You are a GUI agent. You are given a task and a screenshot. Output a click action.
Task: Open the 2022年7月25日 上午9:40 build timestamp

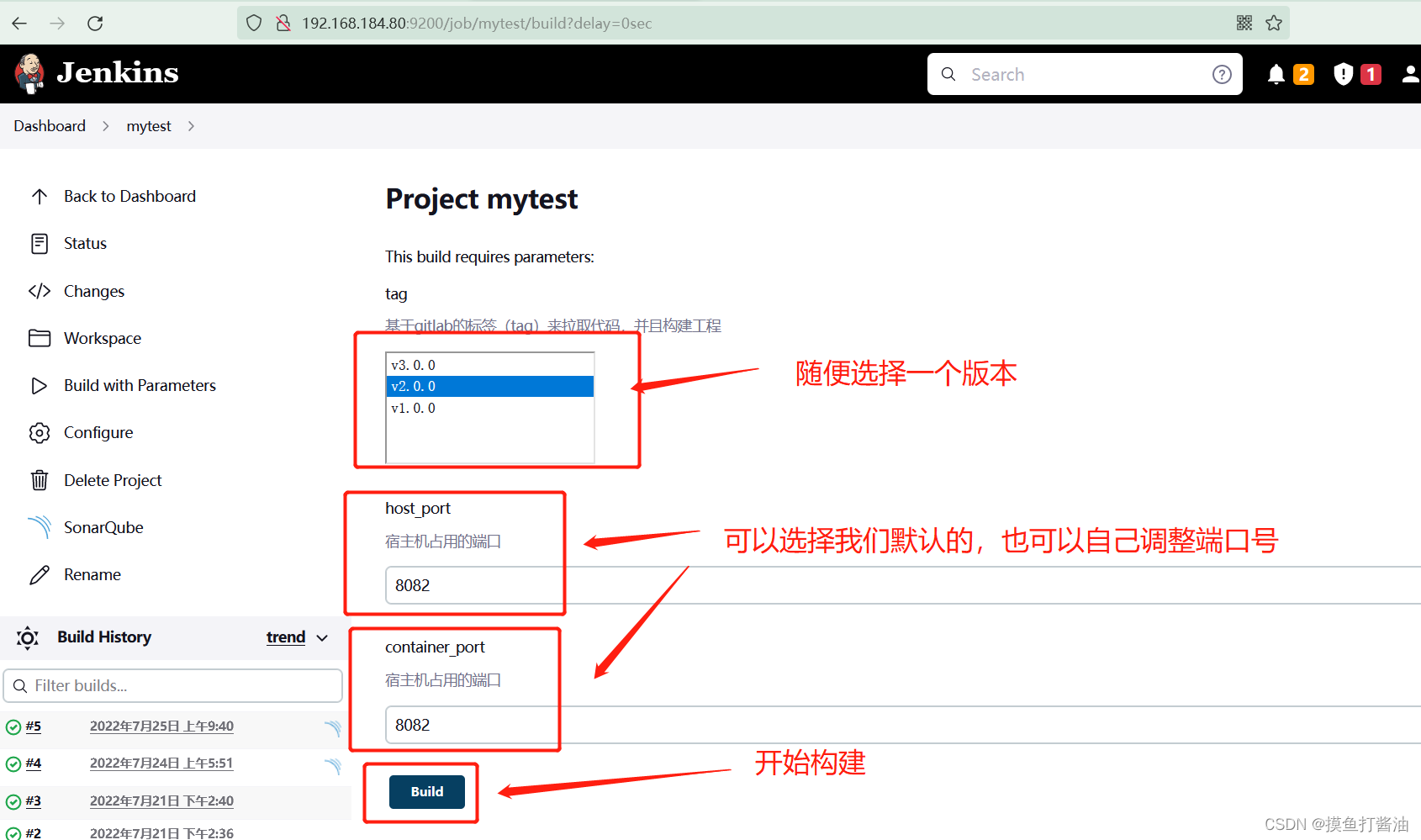(161, 726)
